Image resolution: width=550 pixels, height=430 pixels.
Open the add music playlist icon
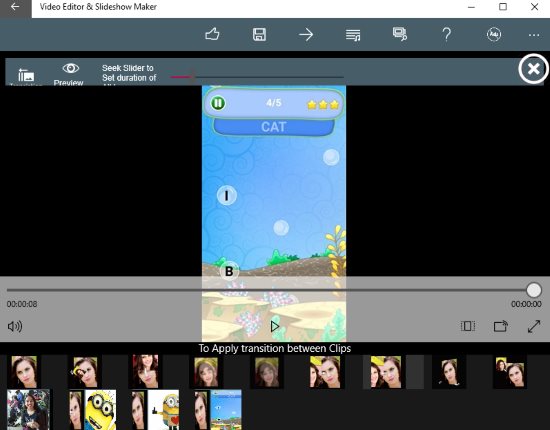click(x=353, y=35)
